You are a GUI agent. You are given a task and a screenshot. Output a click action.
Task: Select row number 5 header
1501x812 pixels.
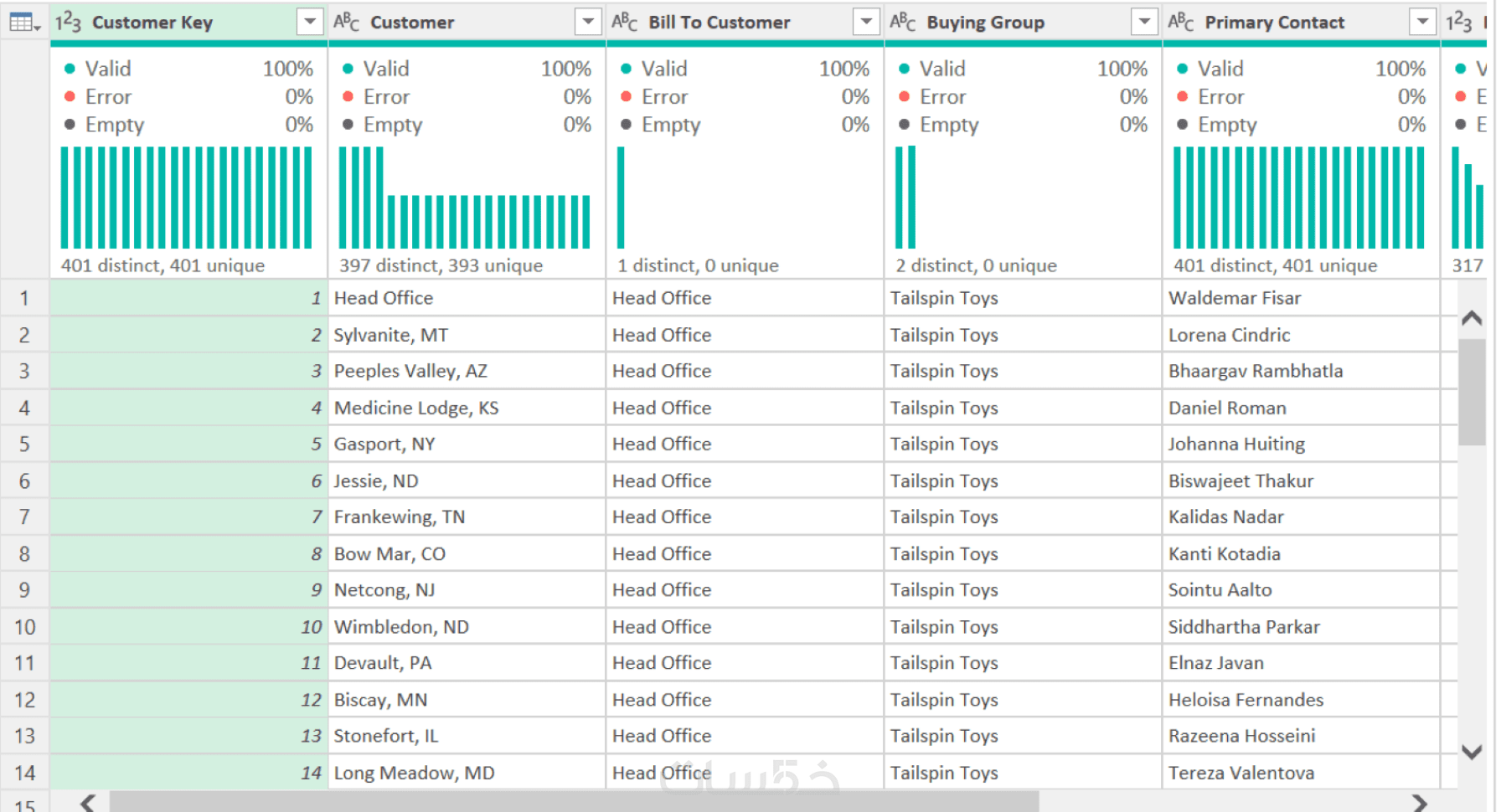[24, 445]
